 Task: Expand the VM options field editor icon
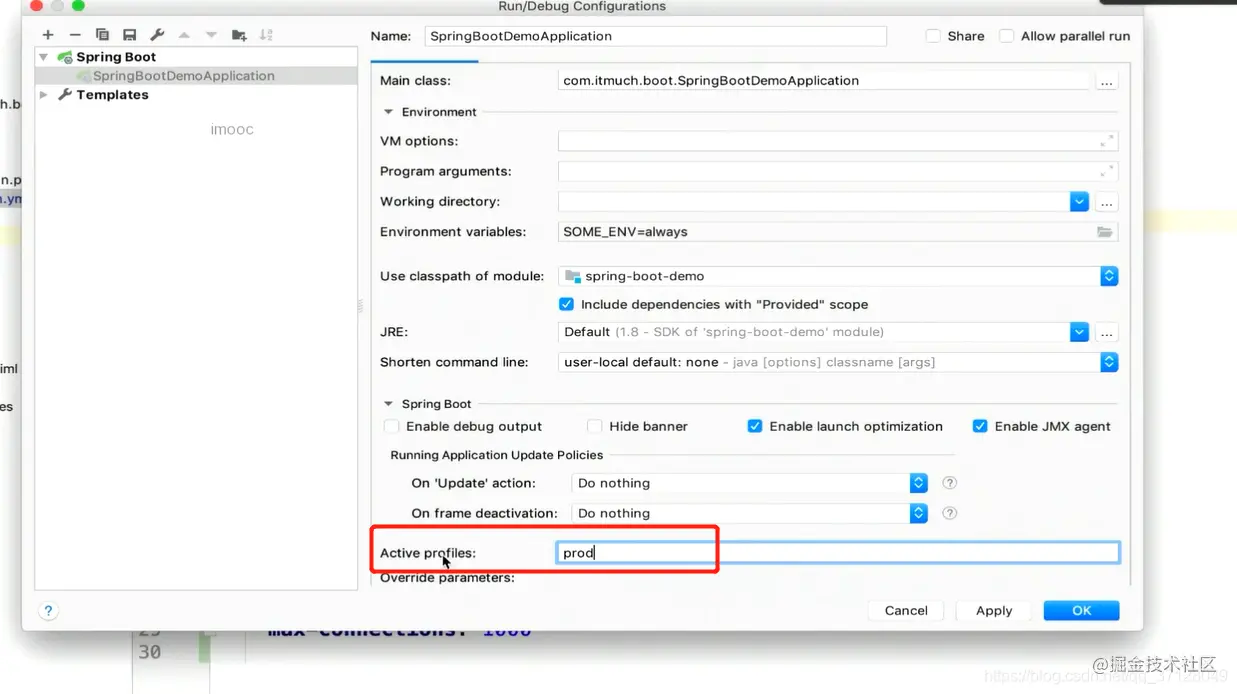click(1107, 141)
